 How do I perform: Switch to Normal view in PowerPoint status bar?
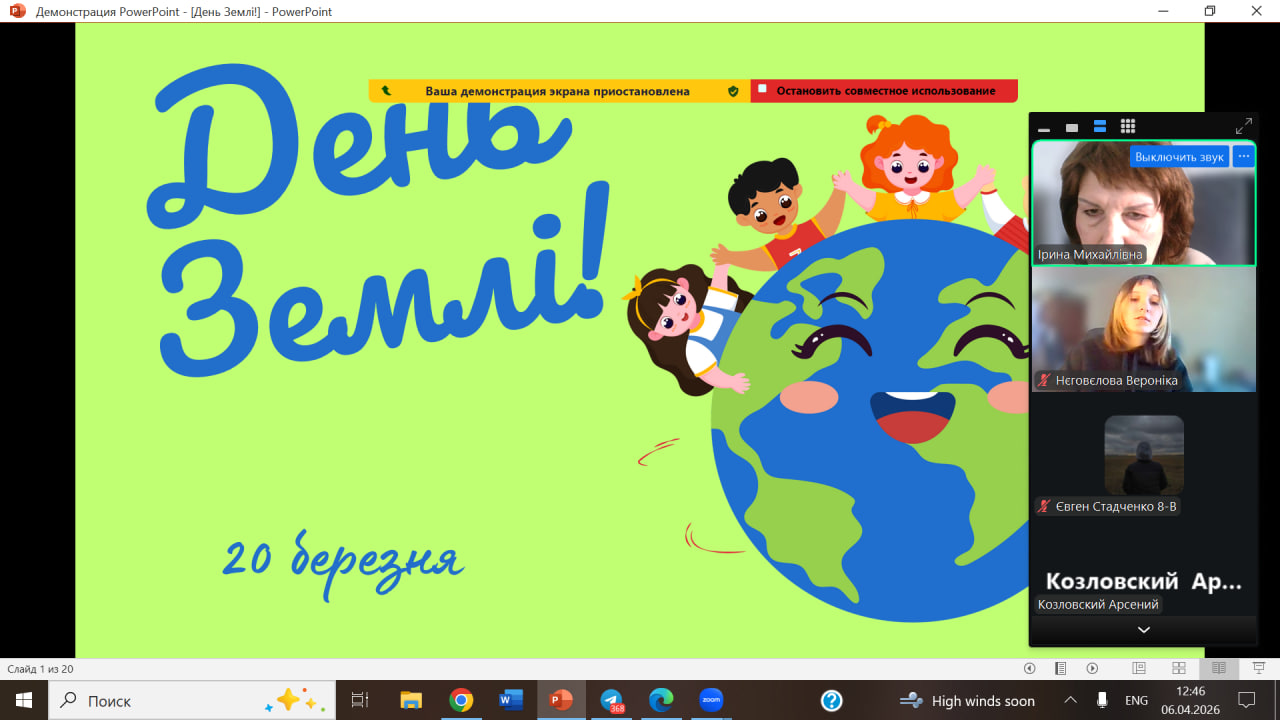pyautogui.click(x=1139, y=668)
